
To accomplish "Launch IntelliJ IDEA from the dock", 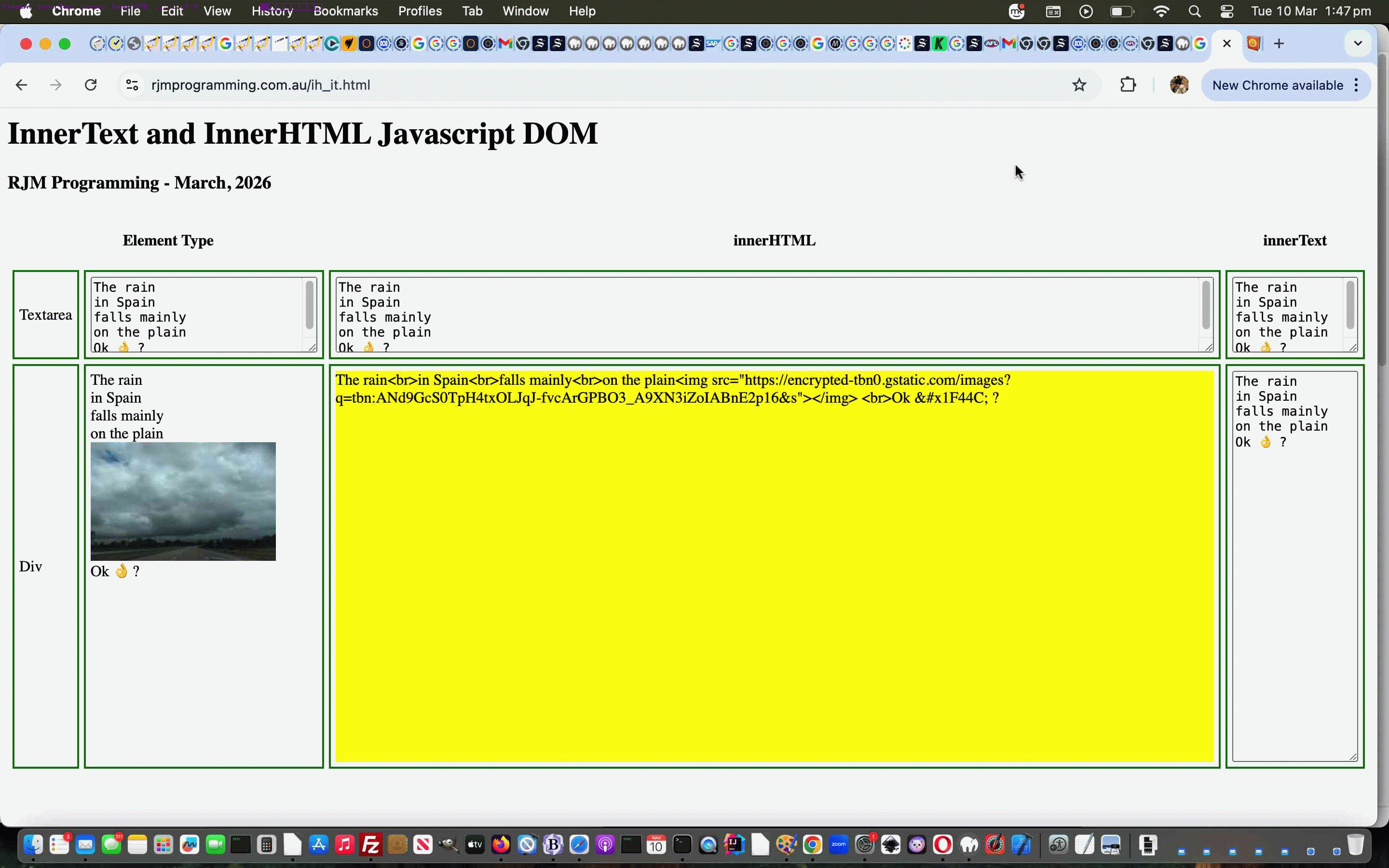I will [x=734, y=844].
